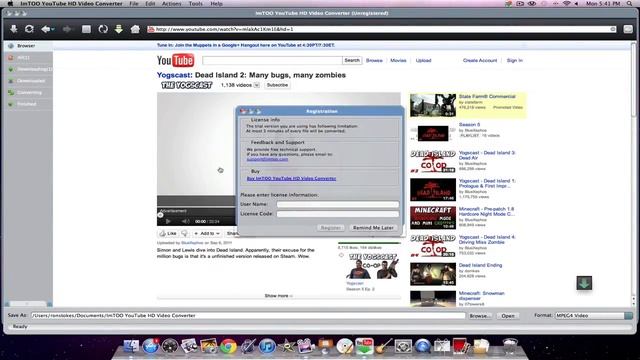Open the Trash in the Dock

pos(509,347)
